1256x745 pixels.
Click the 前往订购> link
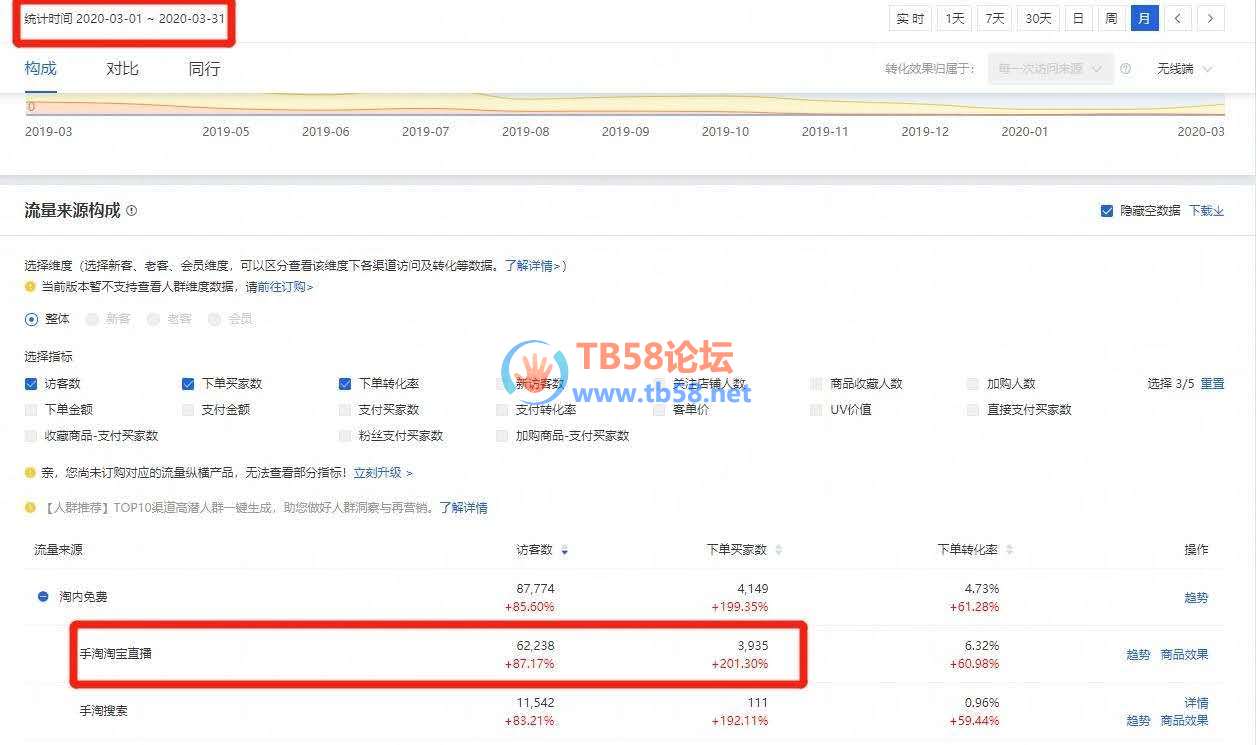tap(285, 287)
